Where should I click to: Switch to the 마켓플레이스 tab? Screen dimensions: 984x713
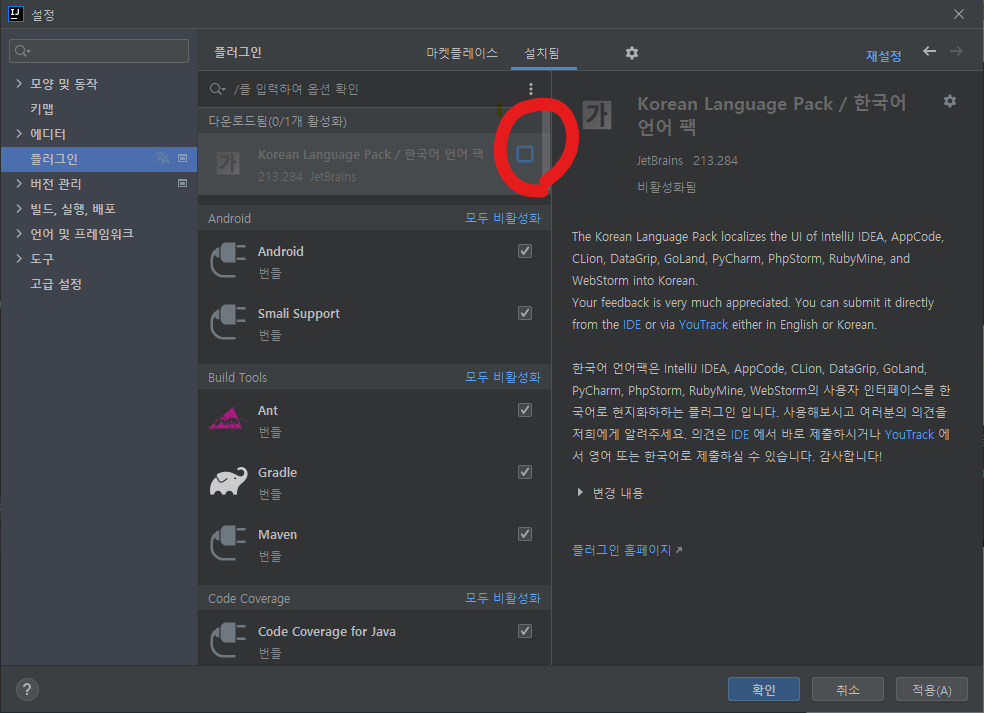click(x=462, y=53)
